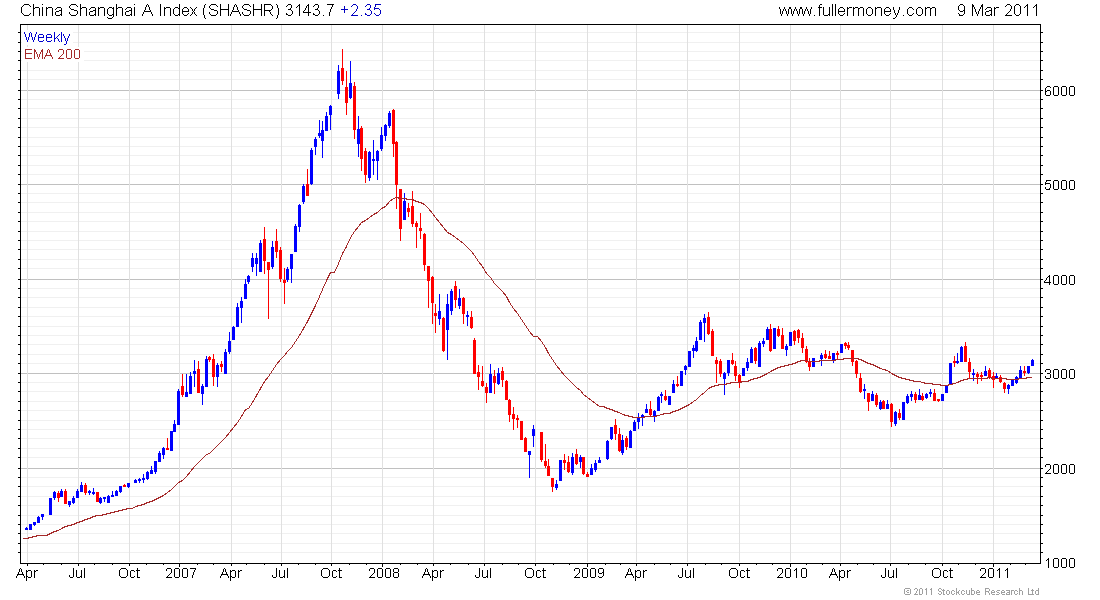Click the 2008 year label on time axis

coord(384,573)
